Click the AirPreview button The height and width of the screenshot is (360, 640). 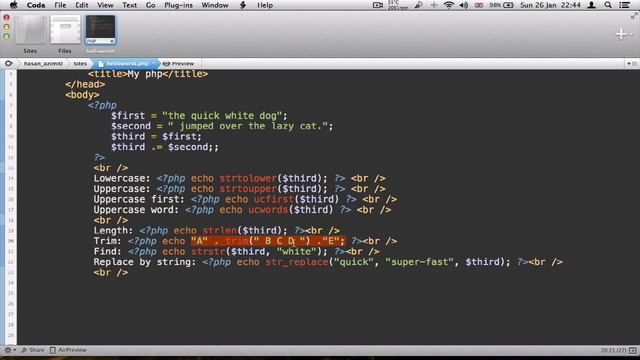[x=68, y=350]
